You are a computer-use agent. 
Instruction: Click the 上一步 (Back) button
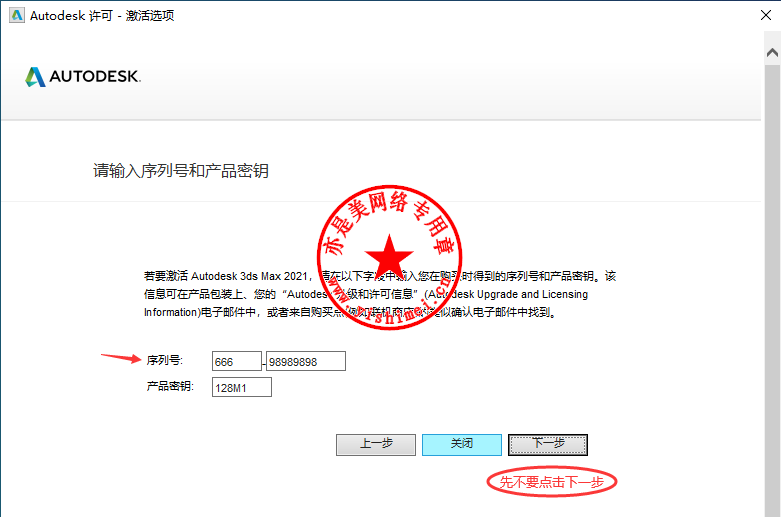pyautogui.click(x=376, y=444)
